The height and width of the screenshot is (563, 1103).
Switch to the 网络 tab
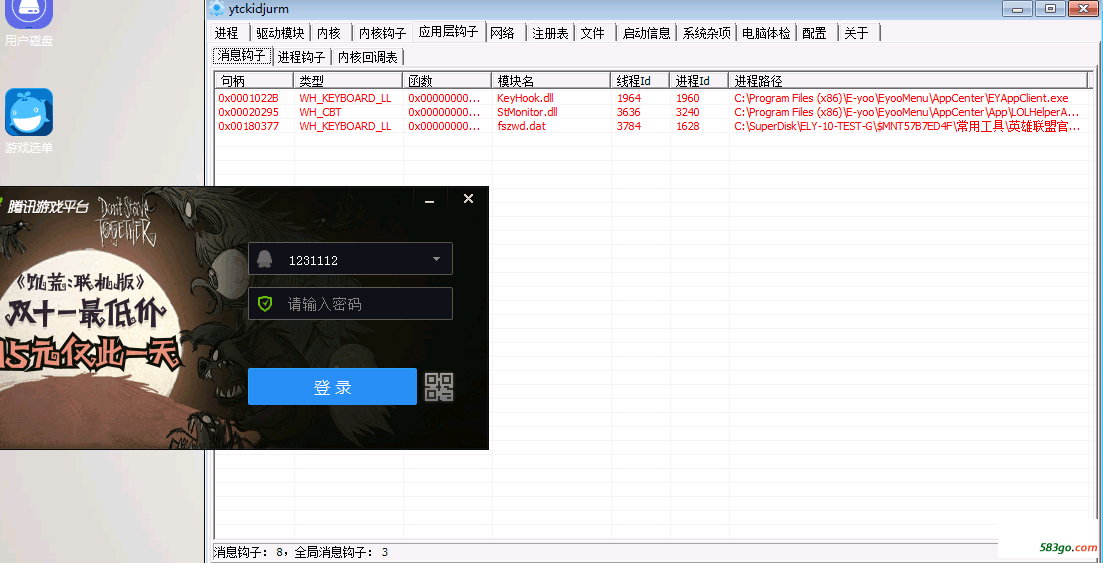pos(502,33)
